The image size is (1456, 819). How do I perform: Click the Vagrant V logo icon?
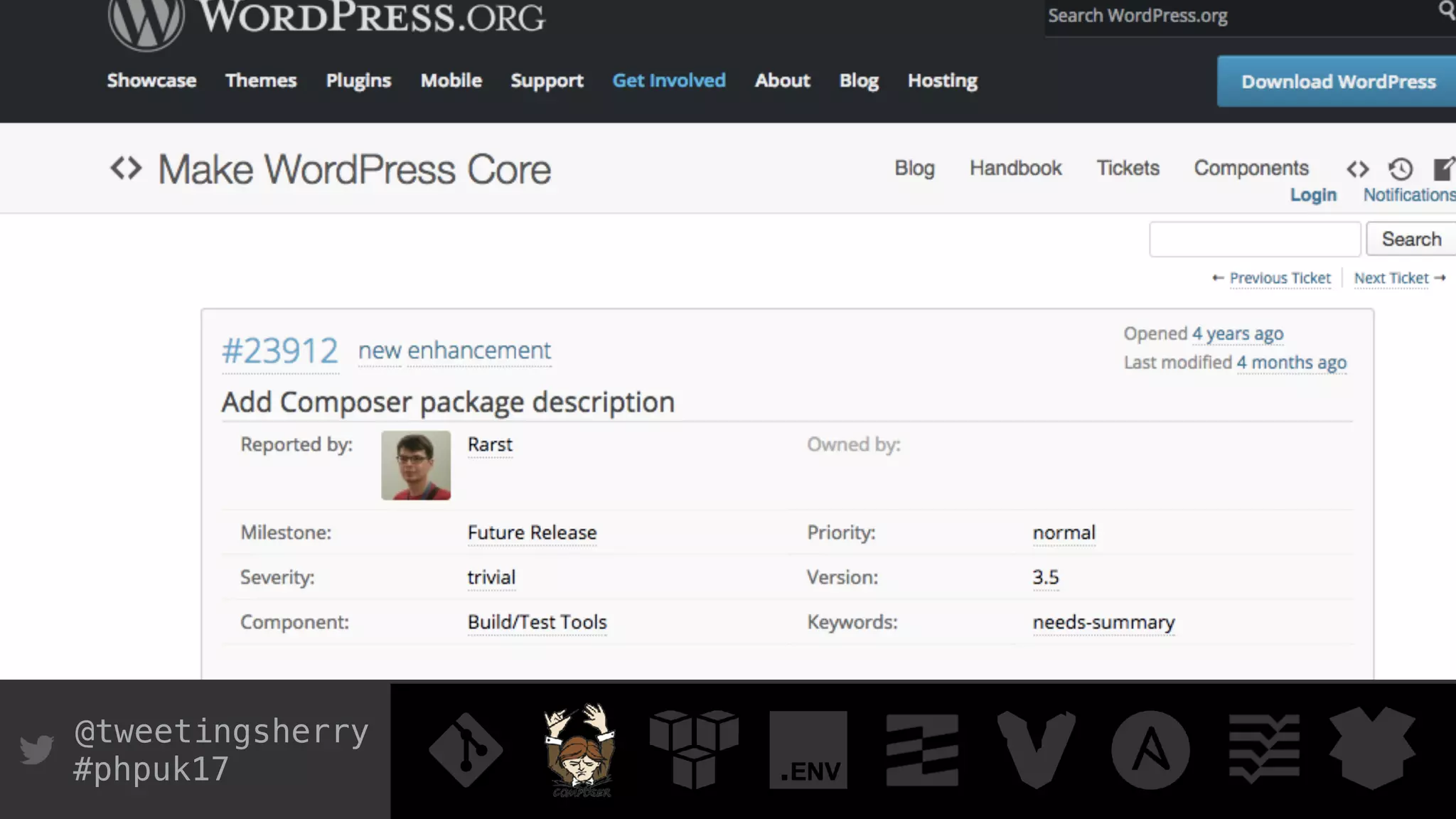[x=1036, y=749]
